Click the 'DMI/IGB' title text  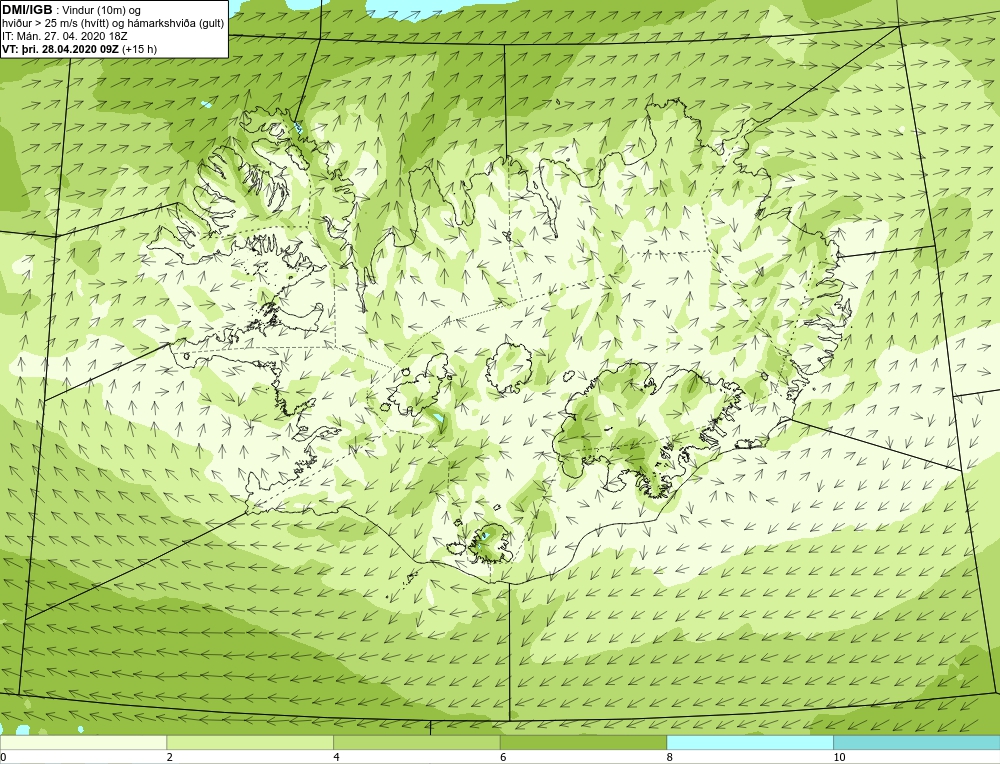[27, 10]
